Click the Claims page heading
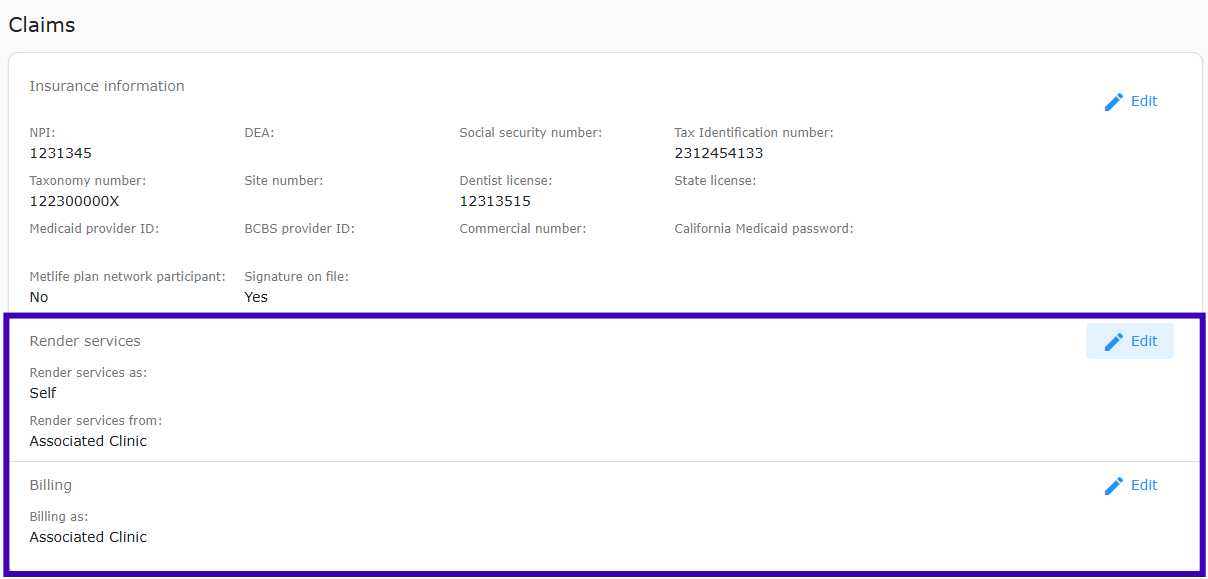This screenshot has height=579, width=1208. click(x=42, y=25)
